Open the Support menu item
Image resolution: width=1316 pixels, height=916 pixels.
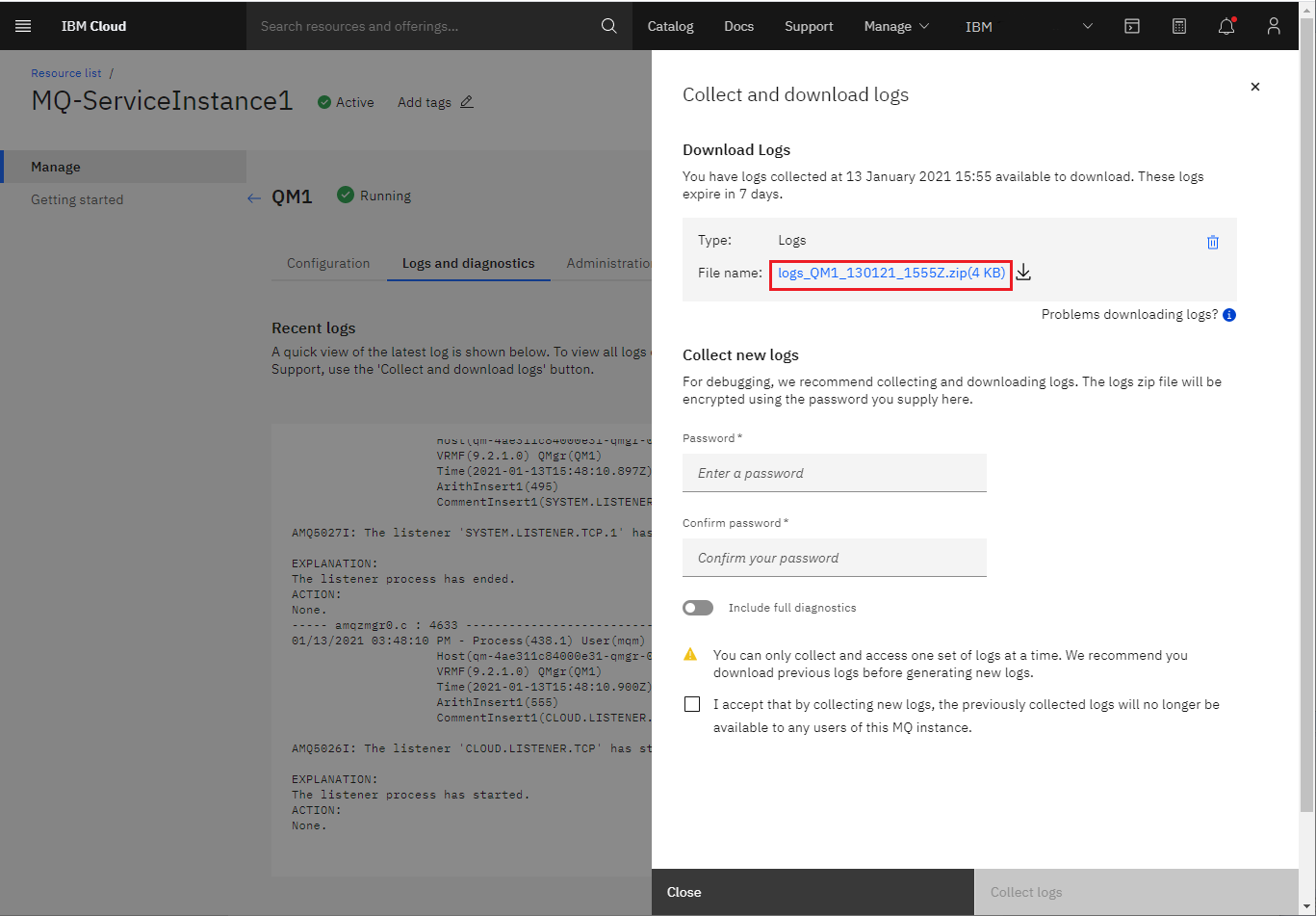tap(809, 26)
